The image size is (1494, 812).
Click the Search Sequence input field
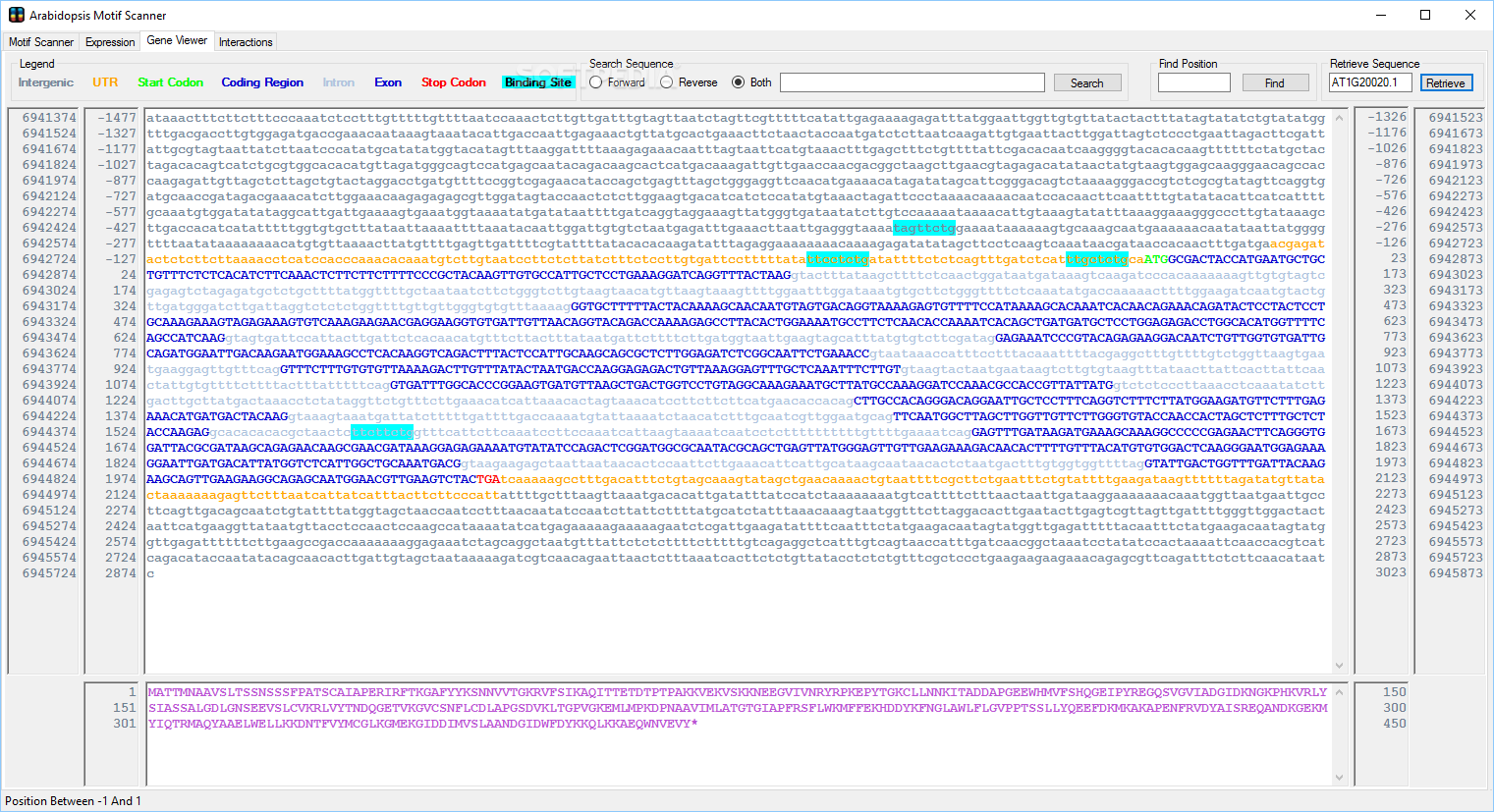[x=913, y=82]
